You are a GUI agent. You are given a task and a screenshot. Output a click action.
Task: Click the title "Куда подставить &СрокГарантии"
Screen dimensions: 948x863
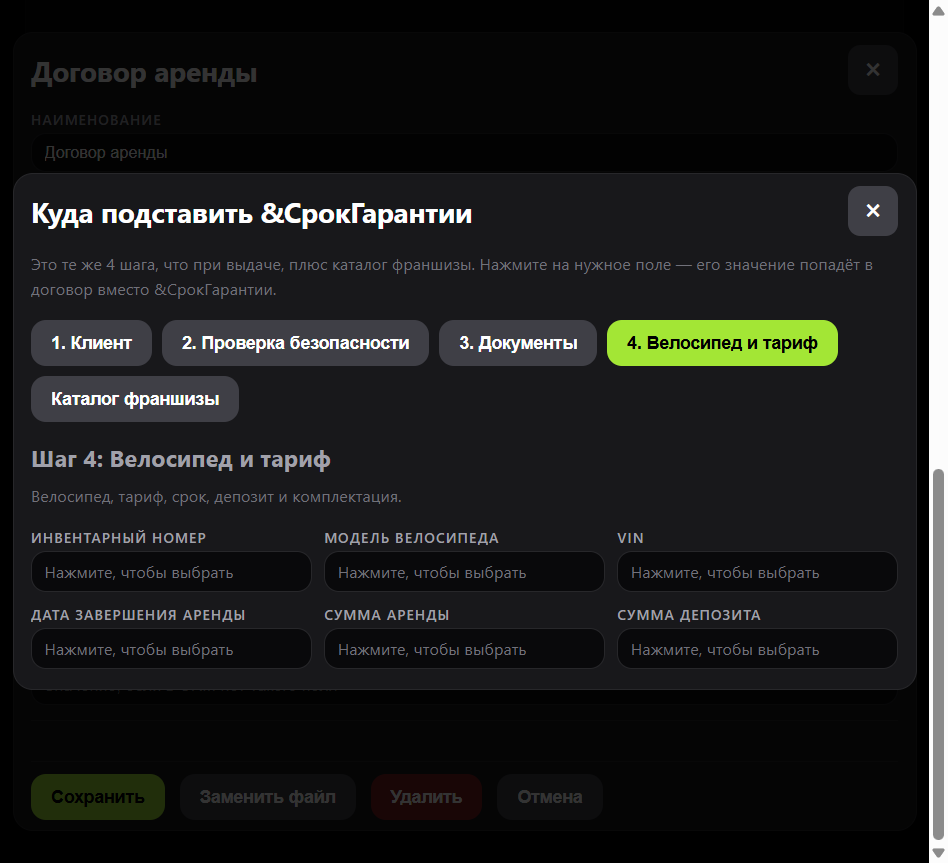click(x=252, y=213)
